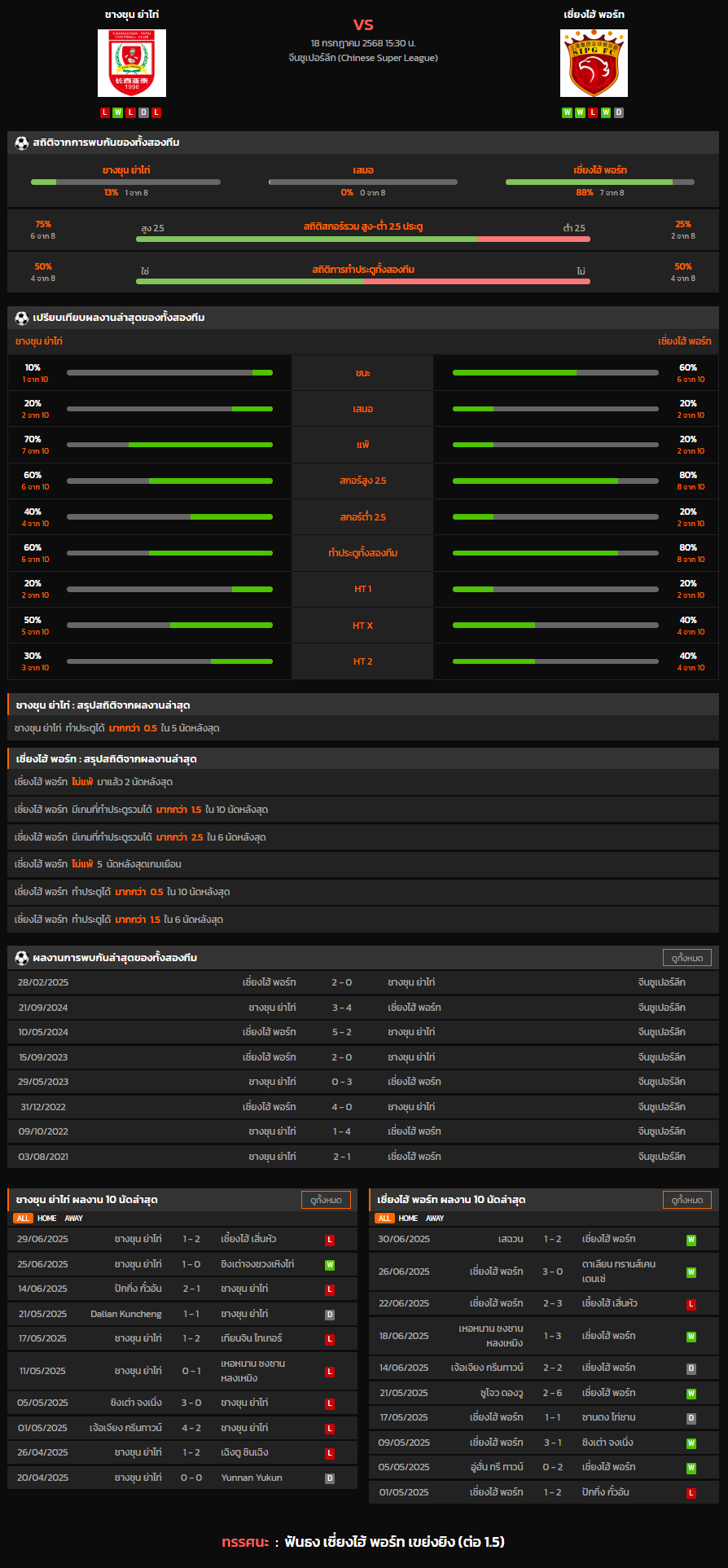
Task: Click L badge on the 22/06/2025 row
Action: [x=691, y=1304]
